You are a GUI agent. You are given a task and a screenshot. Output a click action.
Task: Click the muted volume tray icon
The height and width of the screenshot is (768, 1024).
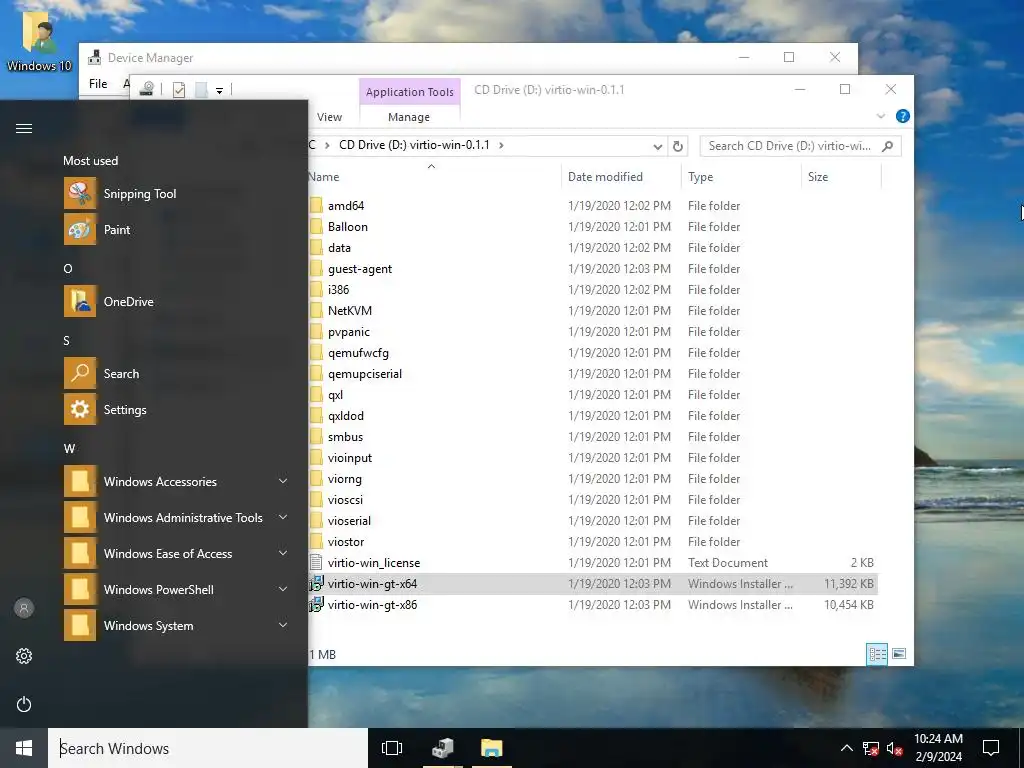[895, 748]
